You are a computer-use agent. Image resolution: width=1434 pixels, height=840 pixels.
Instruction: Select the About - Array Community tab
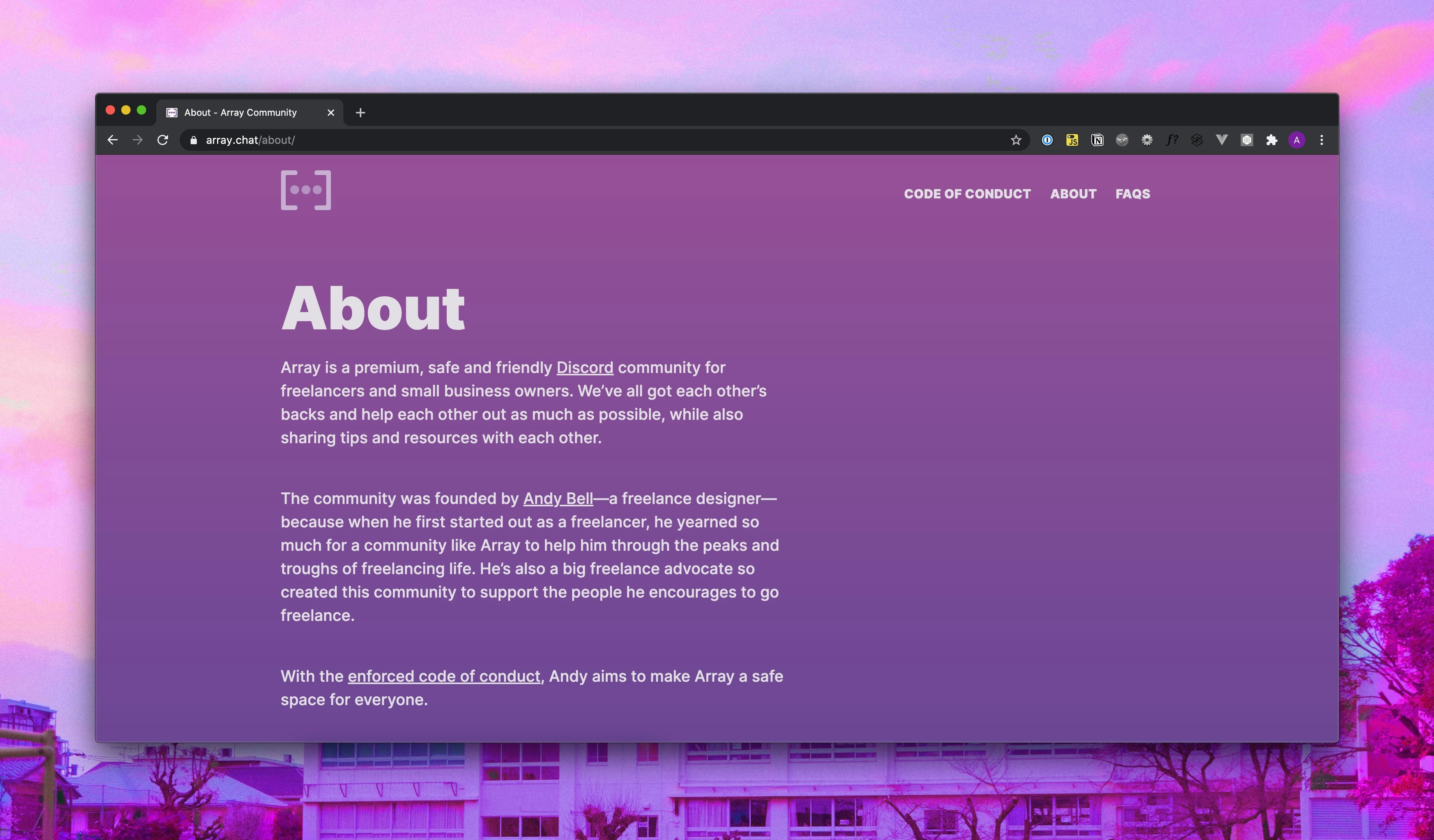240,113
